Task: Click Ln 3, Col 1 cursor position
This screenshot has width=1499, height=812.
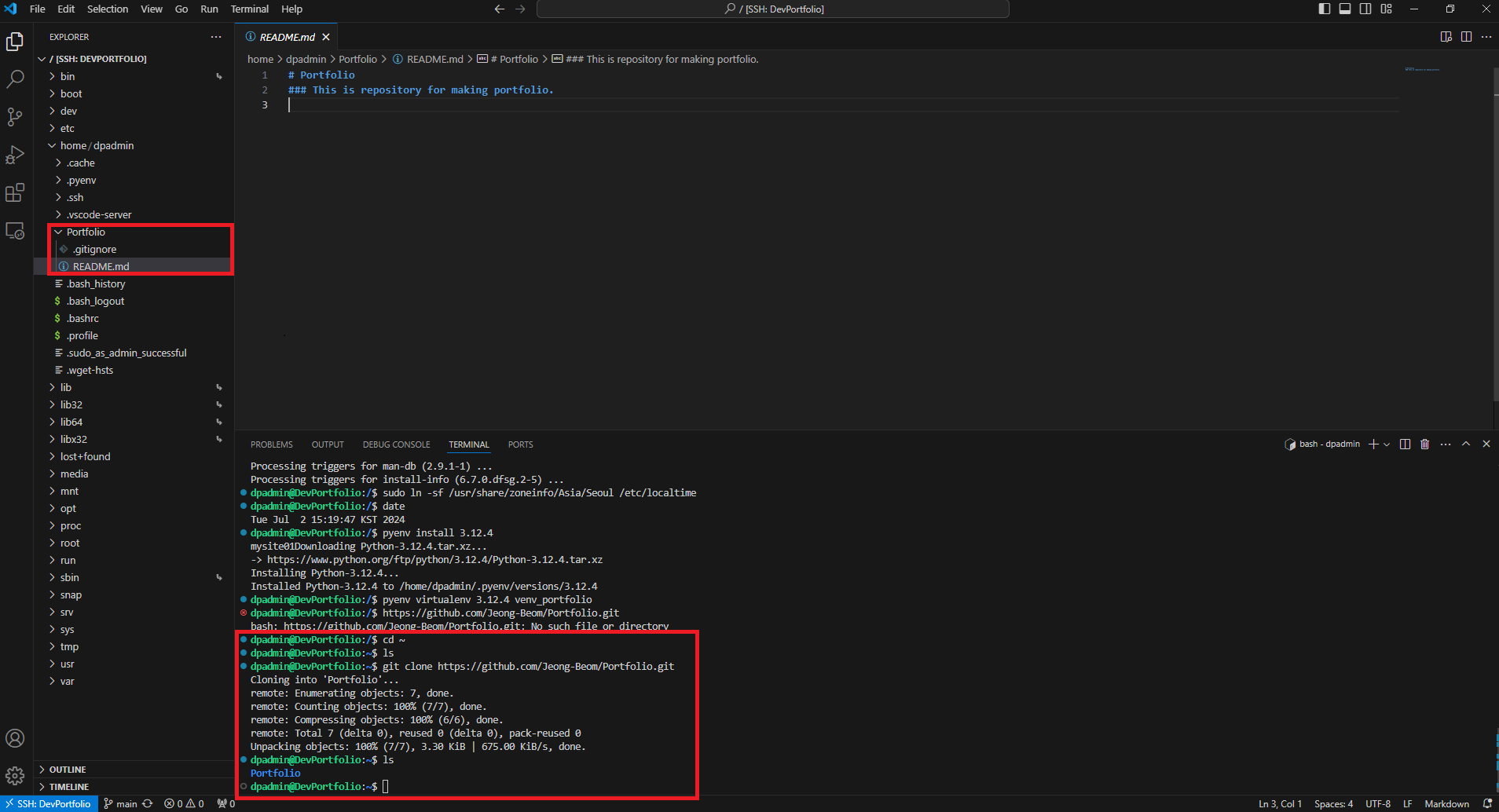Action: point(1280,804)
